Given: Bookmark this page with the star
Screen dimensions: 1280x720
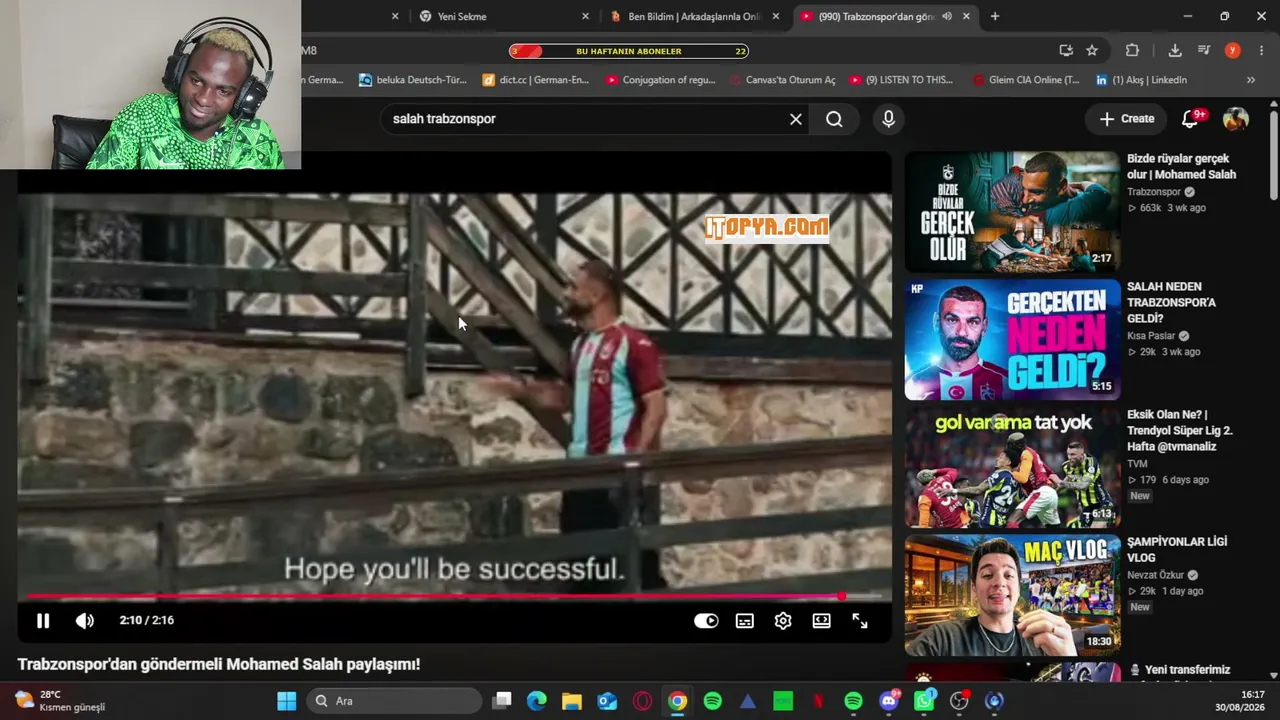Looking at the screenshot, I should [1092, 51].
